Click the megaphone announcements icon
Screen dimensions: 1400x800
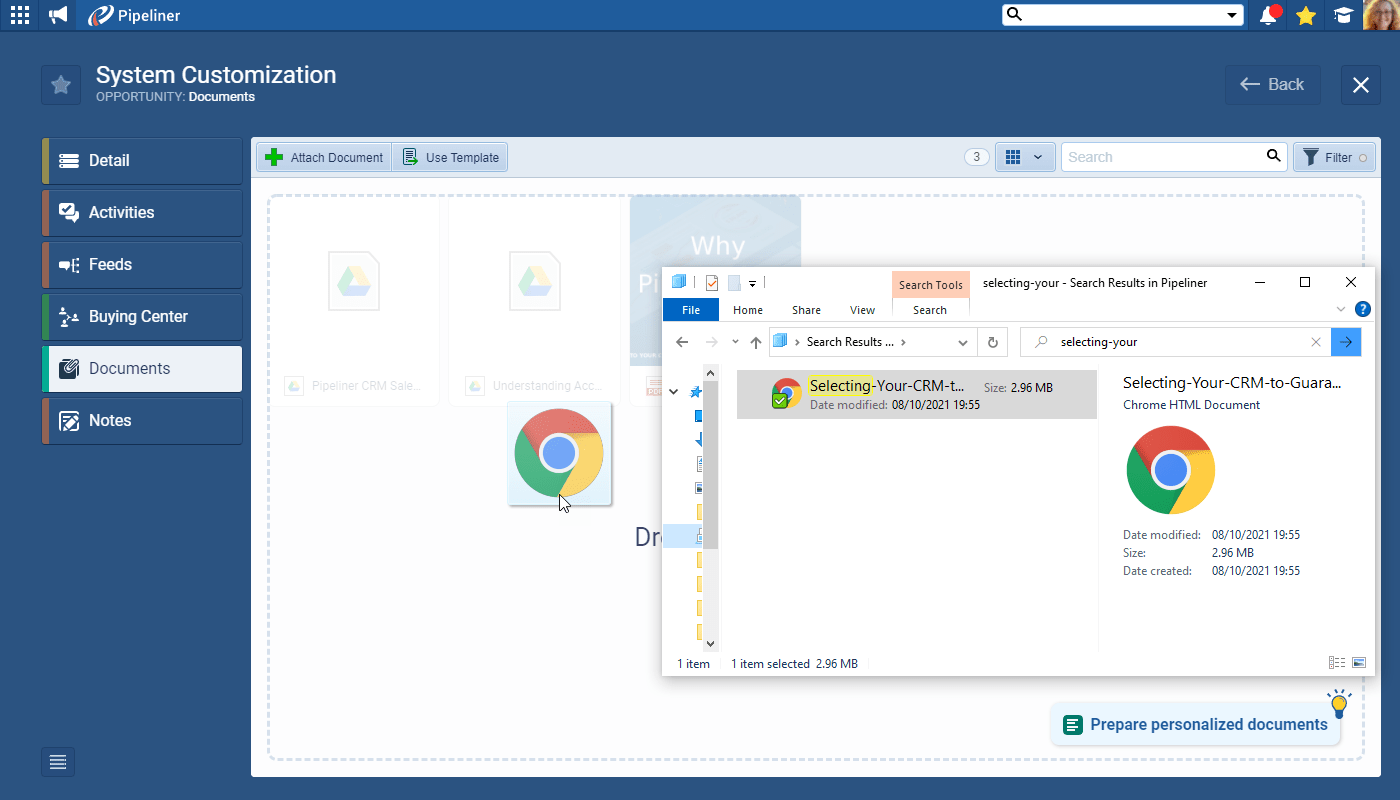[56, 15]
